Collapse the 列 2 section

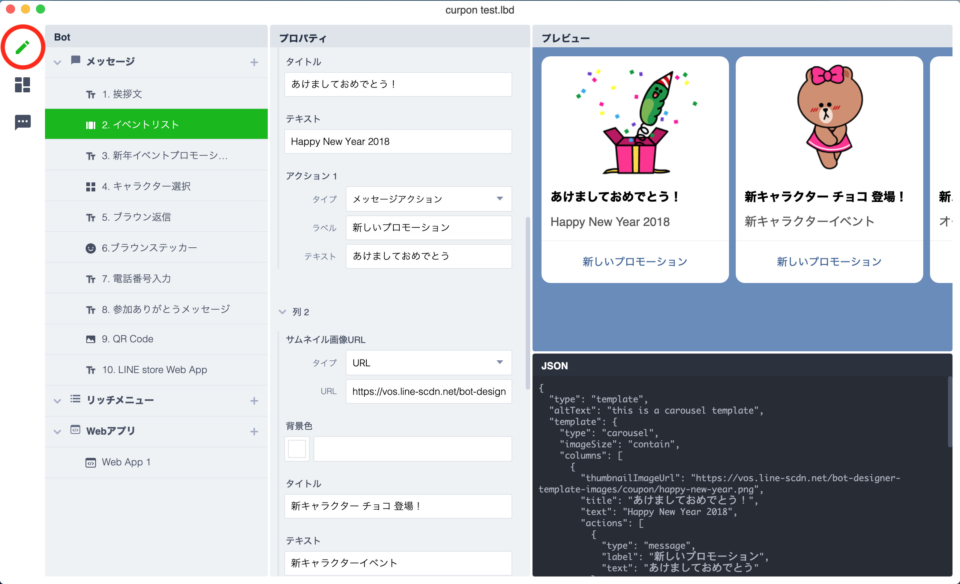tap(282, 312)
